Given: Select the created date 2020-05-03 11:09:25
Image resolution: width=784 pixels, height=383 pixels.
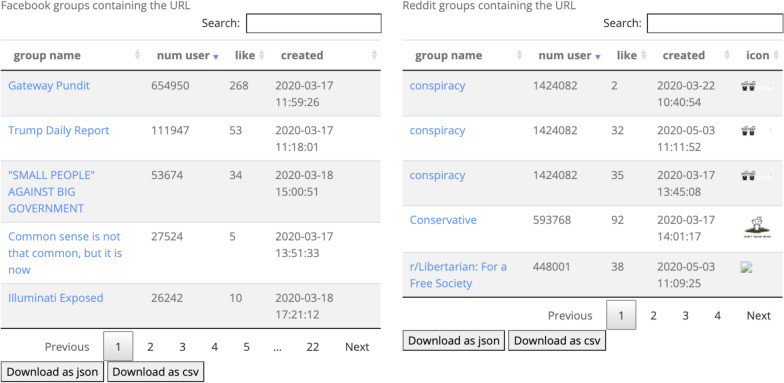Looking at the screenshot, I should [x=686, y=275].
